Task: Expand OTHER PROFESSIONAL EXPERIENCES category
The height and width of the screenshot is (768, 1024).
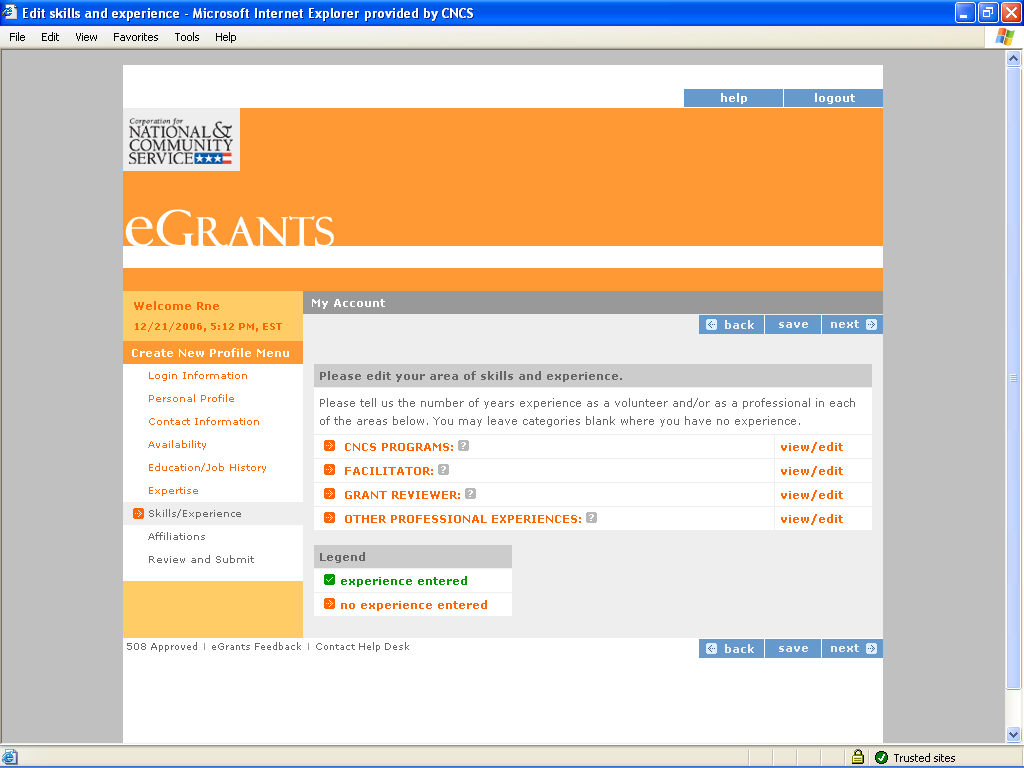Action: click(x=462, y=519)
